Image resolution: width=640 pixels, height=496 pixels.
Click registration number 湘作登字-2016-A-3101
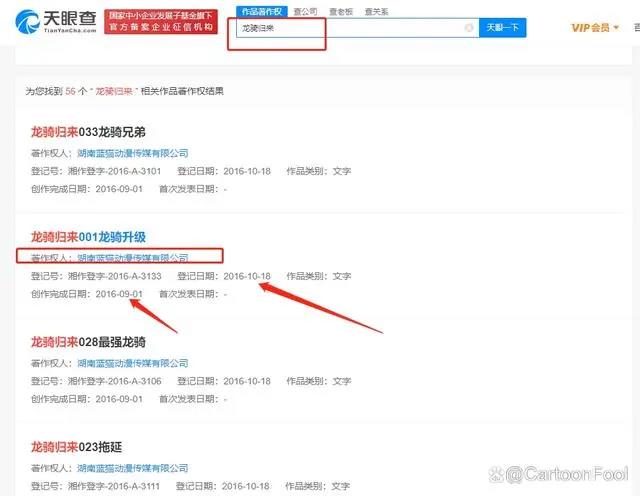pos(114,171)
